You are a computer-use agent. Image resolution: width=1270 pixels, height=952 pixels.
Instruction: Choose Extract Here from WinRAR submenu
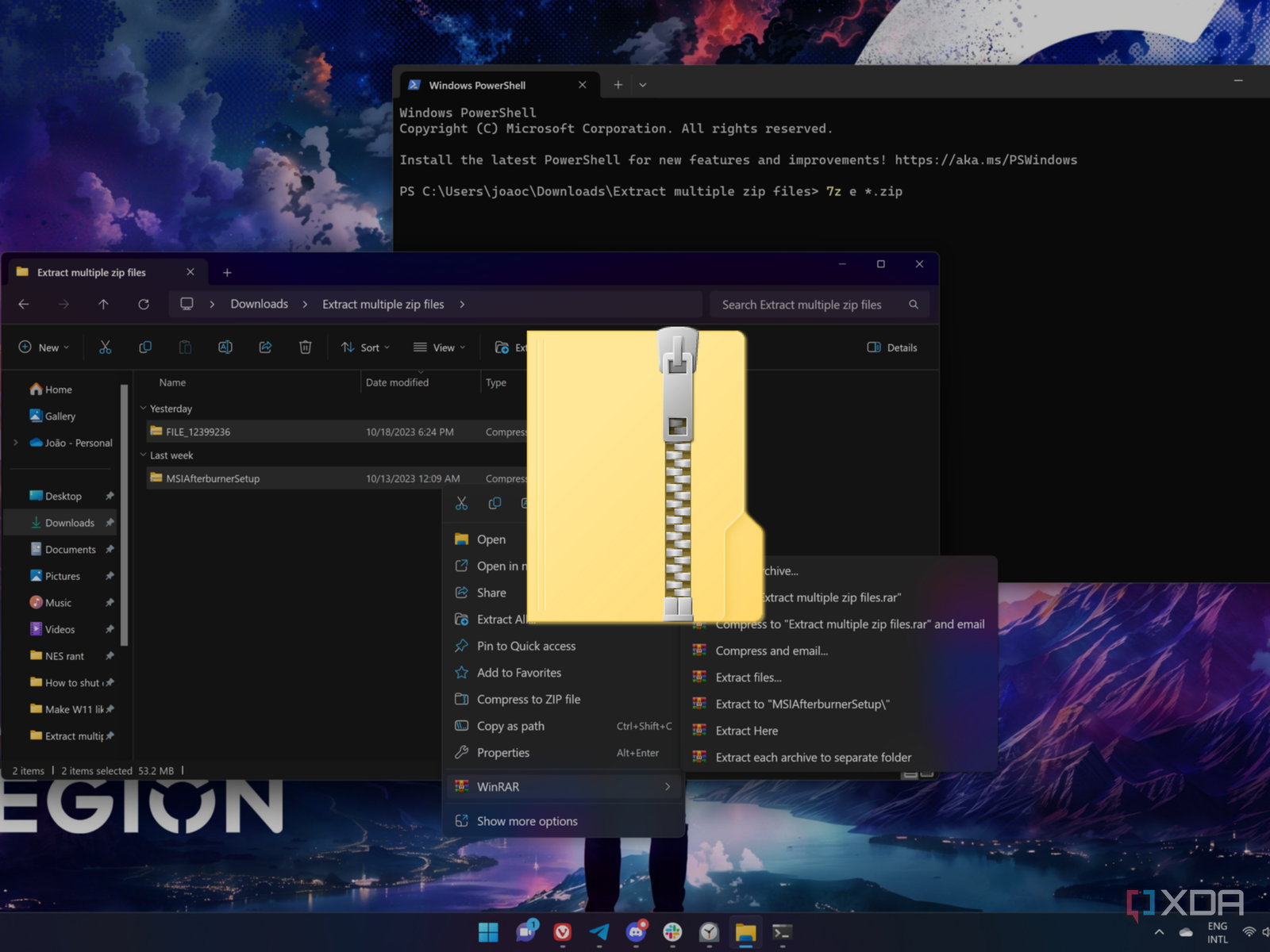coord(746,731)
